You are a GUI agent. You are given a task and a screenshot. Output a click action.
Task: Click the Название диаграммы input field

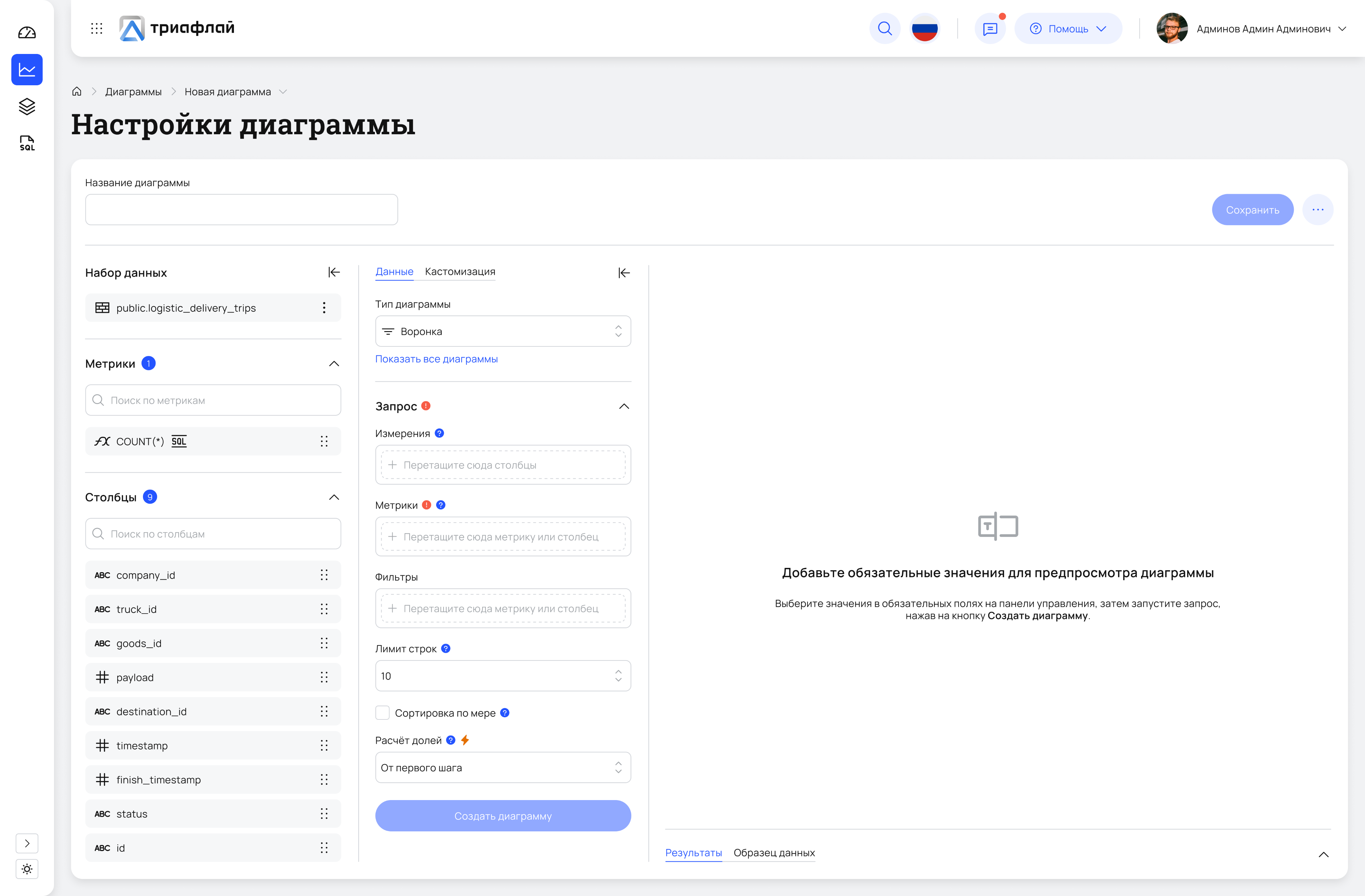[x=242, y=210]
